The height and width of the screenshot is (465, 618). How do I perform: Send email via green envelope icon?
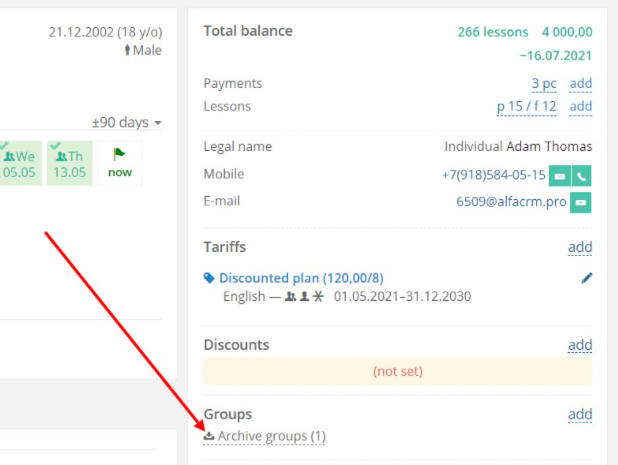pos(581,203)
